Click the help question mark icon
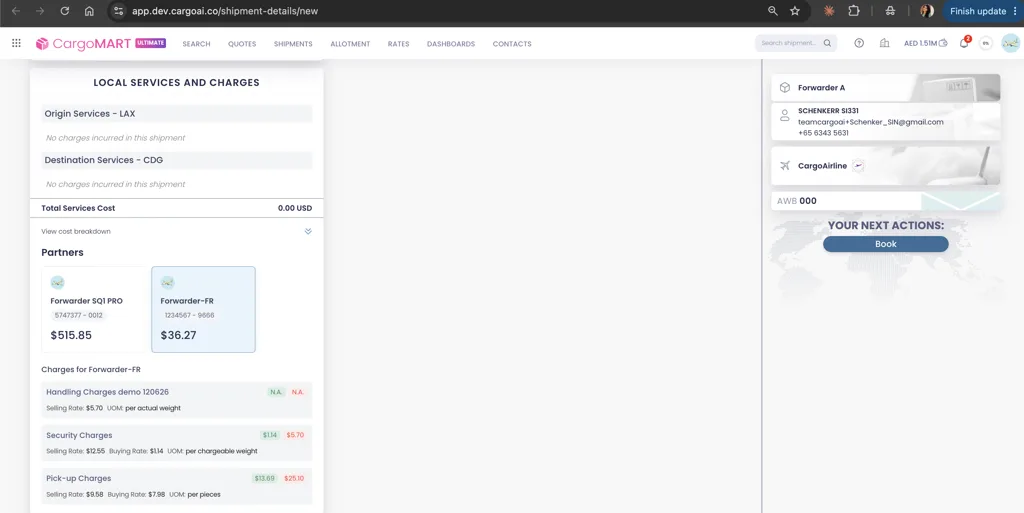 (859, 43)
